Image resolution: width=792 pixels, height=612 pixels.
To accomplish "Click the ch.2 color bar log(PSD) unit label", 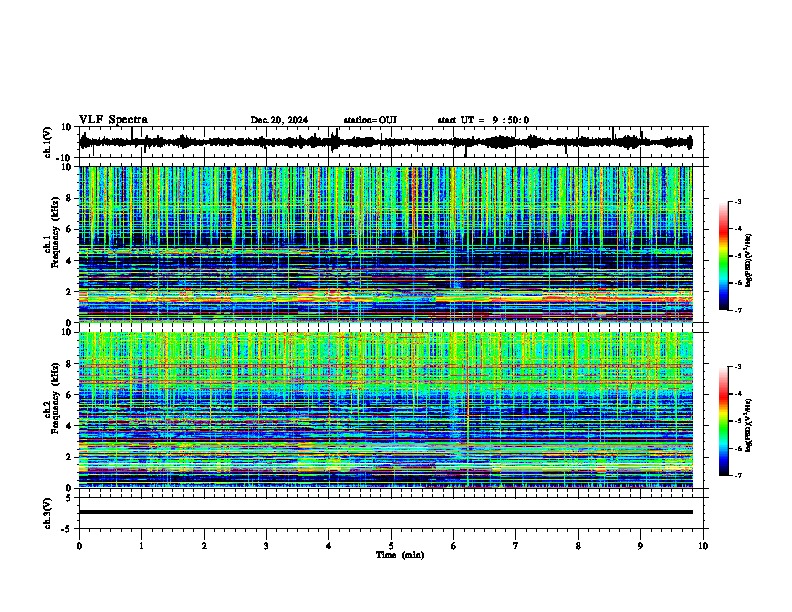I will coord(749,425).
